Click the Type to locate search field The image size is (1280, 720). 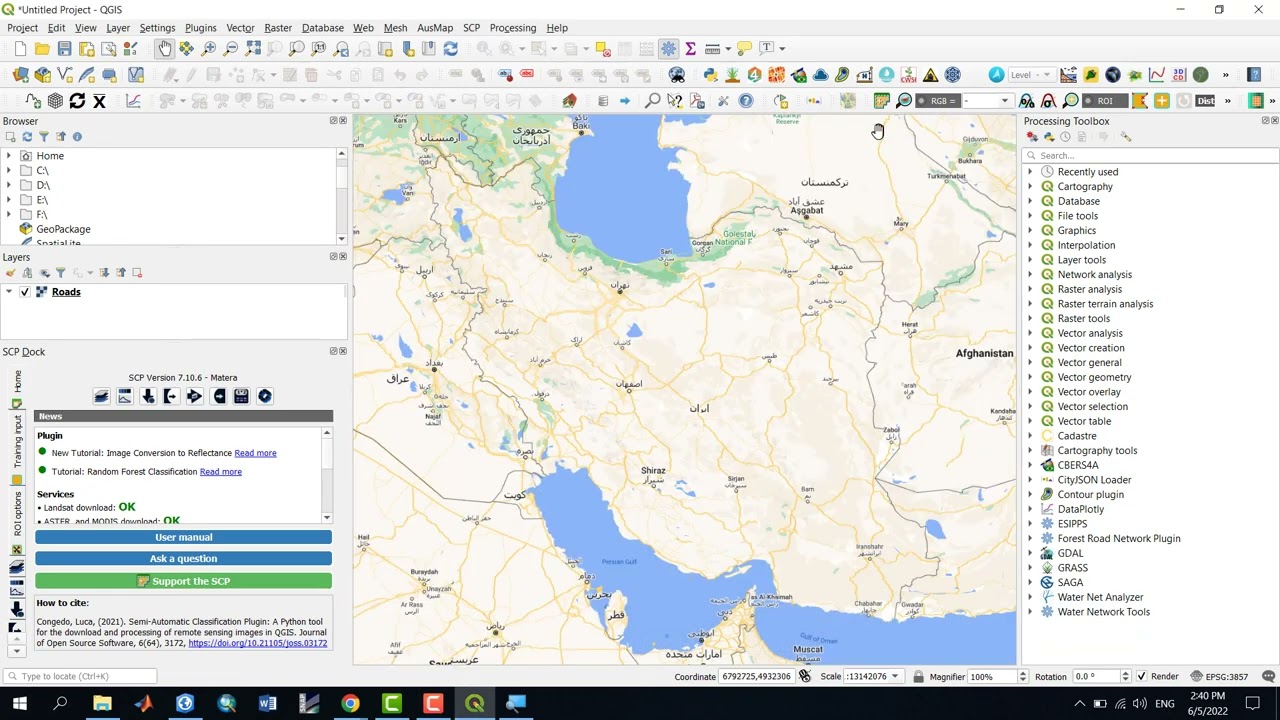pyautogui.click(x=80, y=677)
